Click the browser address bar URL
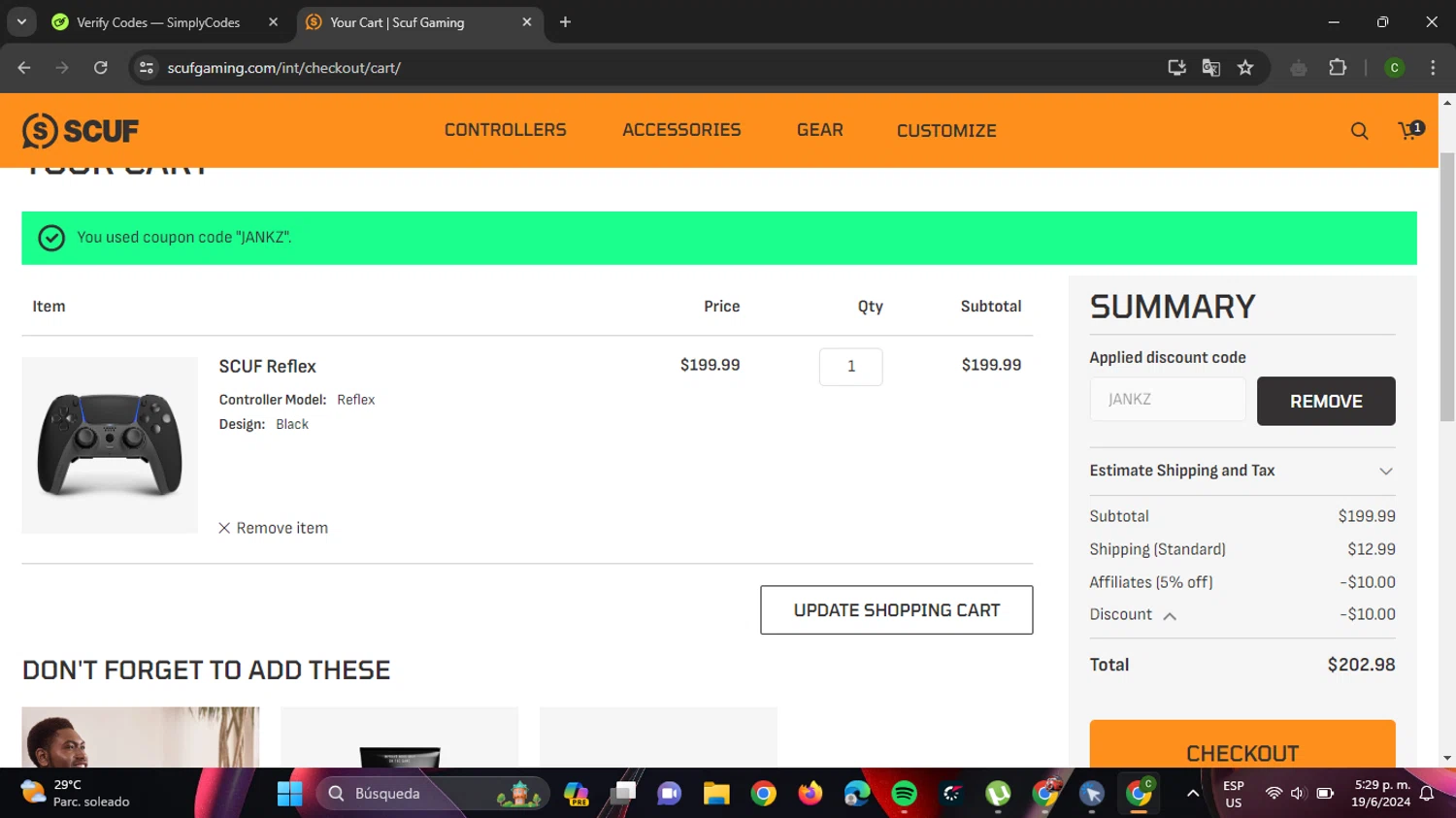Screen dimensions: 1456x818 [x=284, y=68]
